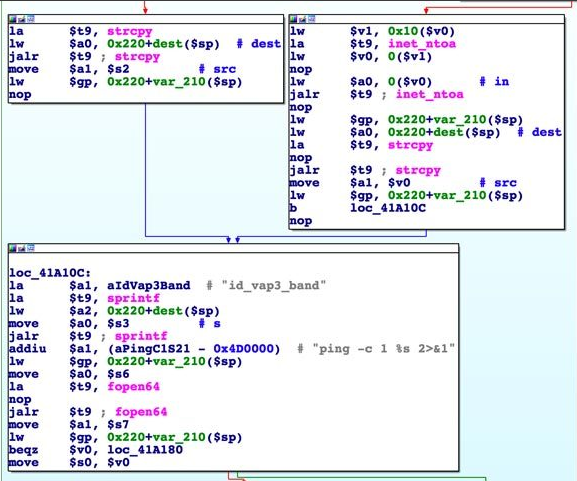
Task: Click the middle title-bar icon of top-left strcpy block
Action: pos(22,19)
